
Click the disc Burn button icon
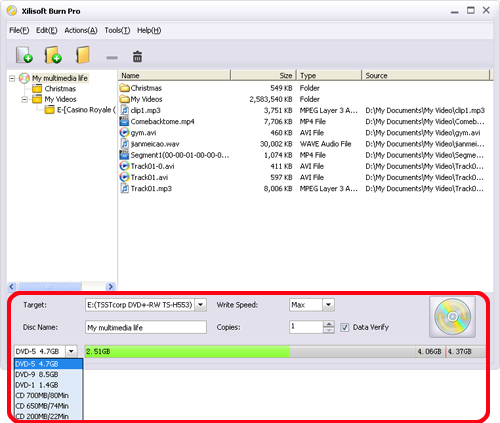point(452,317)
